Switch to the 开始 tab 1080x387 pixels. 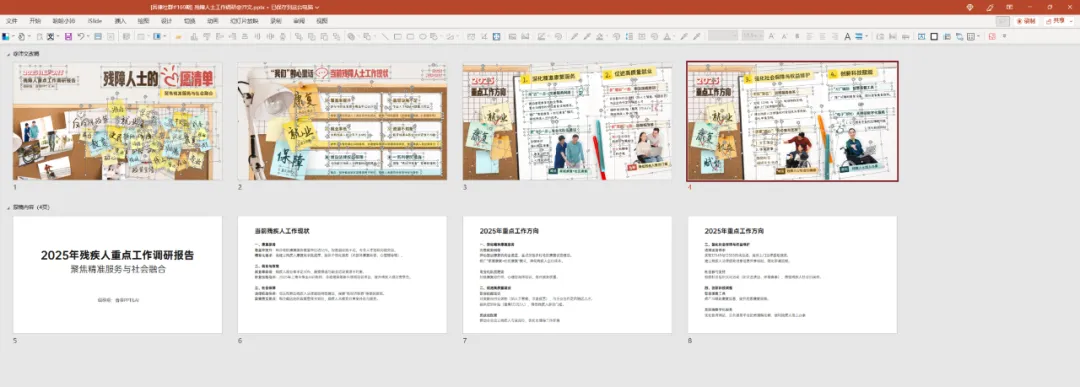click(35, 21)
